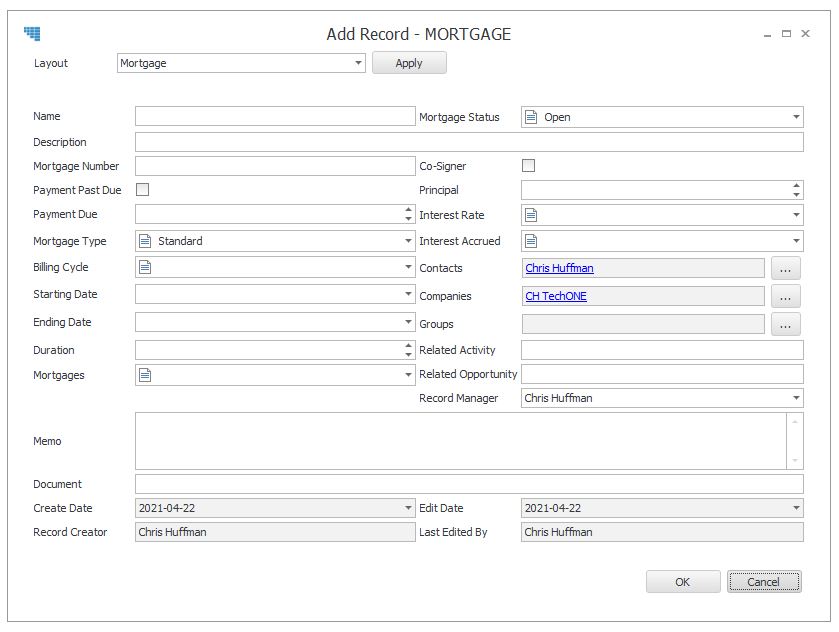The height and width of the screenshot is (632, 839).
Task: Browse Companies with the ellipsis button
Action: [x=785, y=296]
